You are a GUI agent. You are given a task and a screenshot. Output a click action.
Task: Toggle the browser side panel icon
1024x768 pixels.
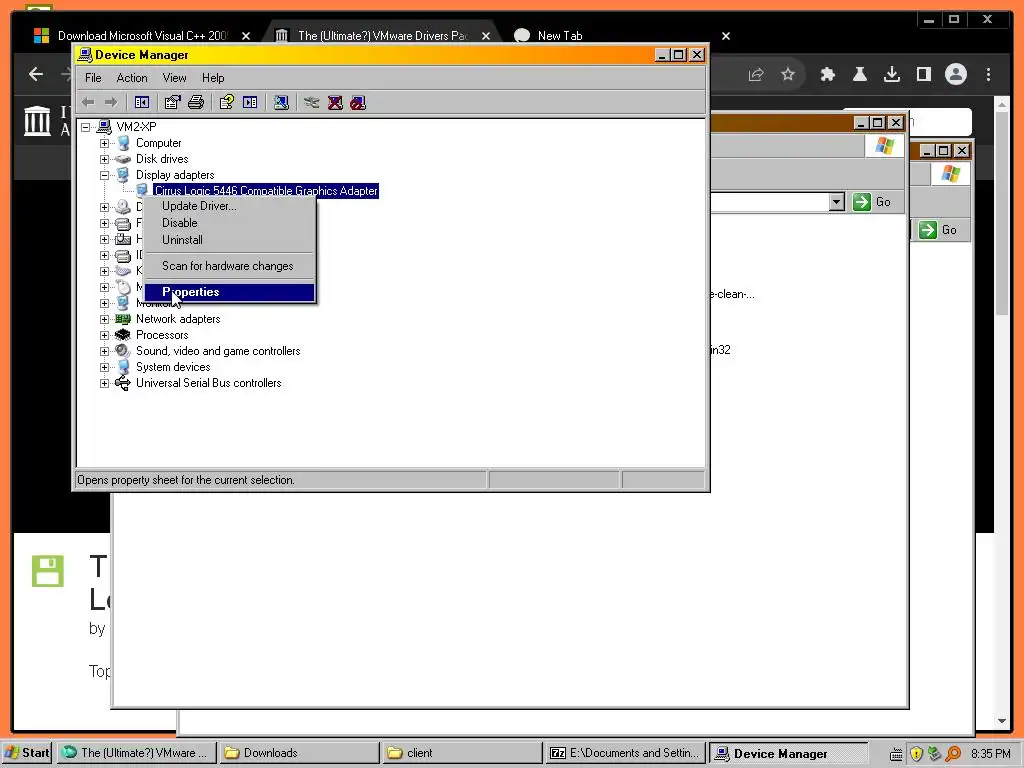923,74
